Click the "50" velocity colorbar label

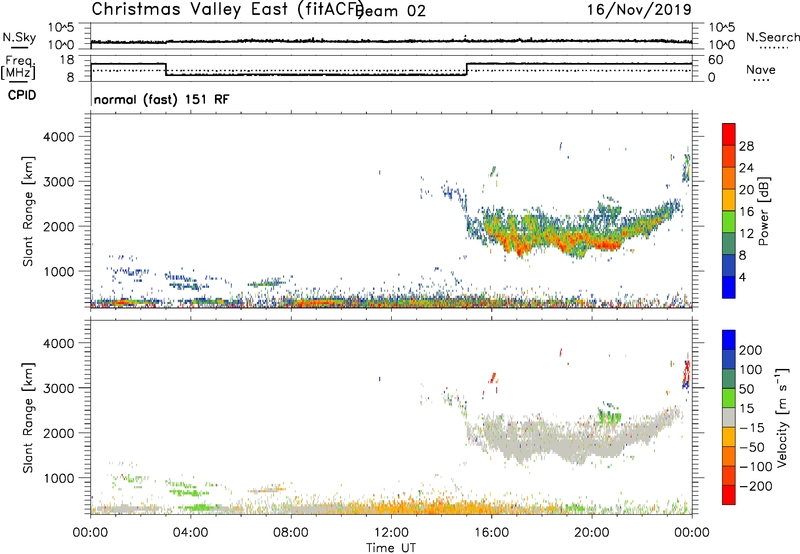(x=746, y=389)
